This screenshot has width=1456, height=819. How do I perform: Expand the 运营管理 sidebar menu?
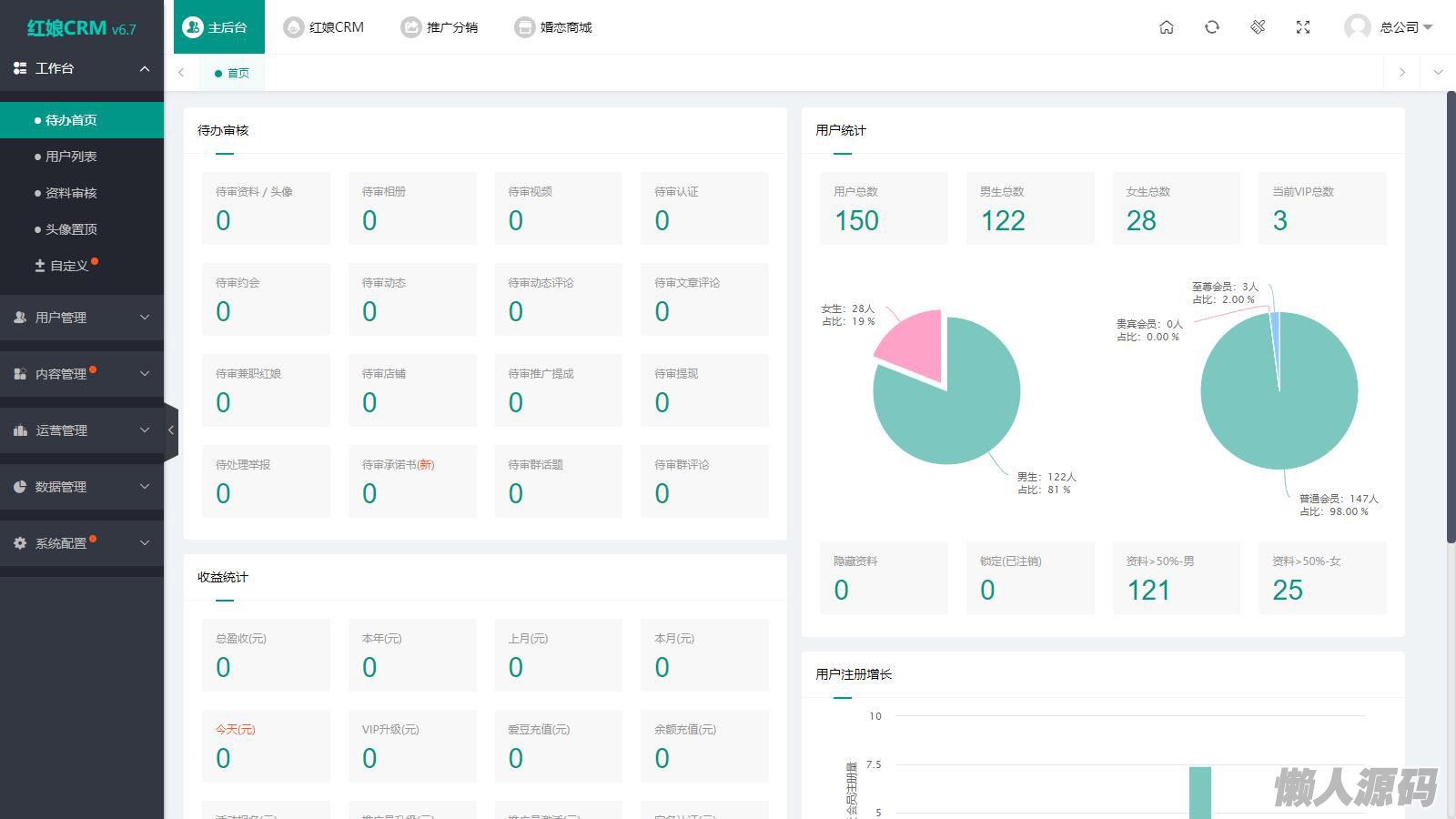82,430
